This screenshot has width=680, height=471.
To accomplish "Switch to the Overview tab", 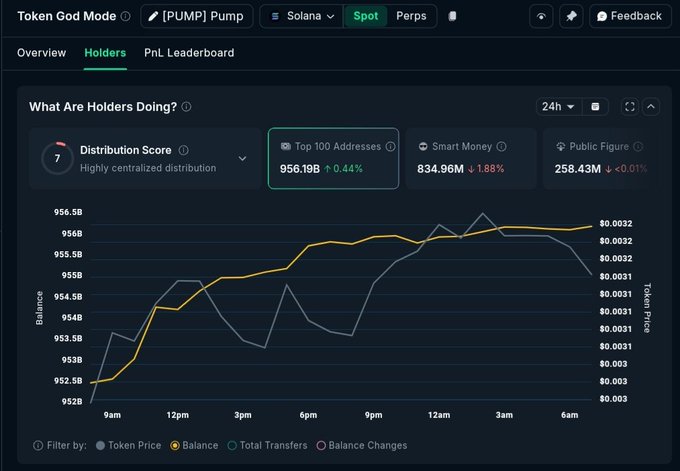I will point(42,52).
